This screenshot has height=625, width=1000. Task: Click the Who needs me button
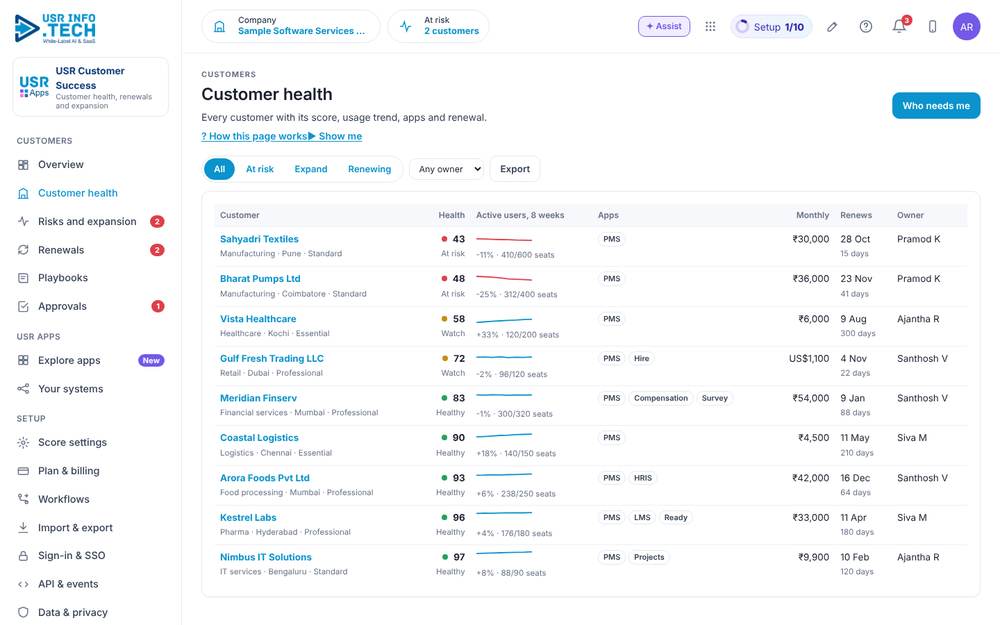[936, 106]
